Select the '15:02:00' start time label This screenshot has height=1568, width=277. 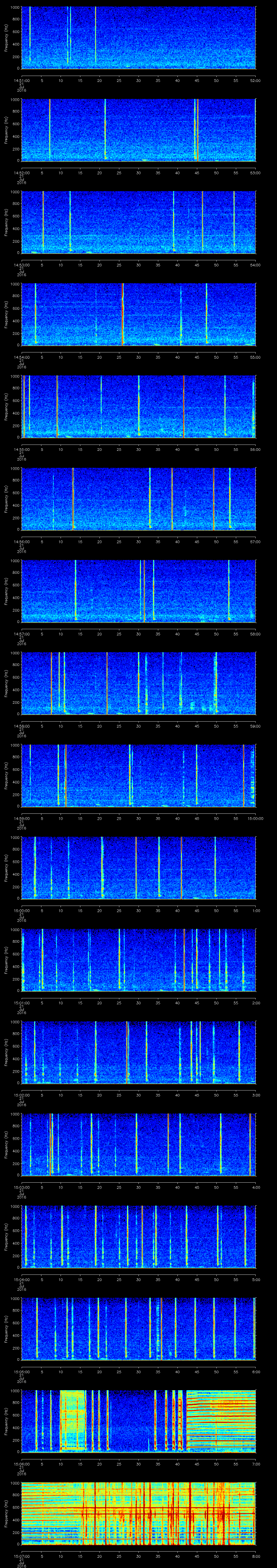22,1095
